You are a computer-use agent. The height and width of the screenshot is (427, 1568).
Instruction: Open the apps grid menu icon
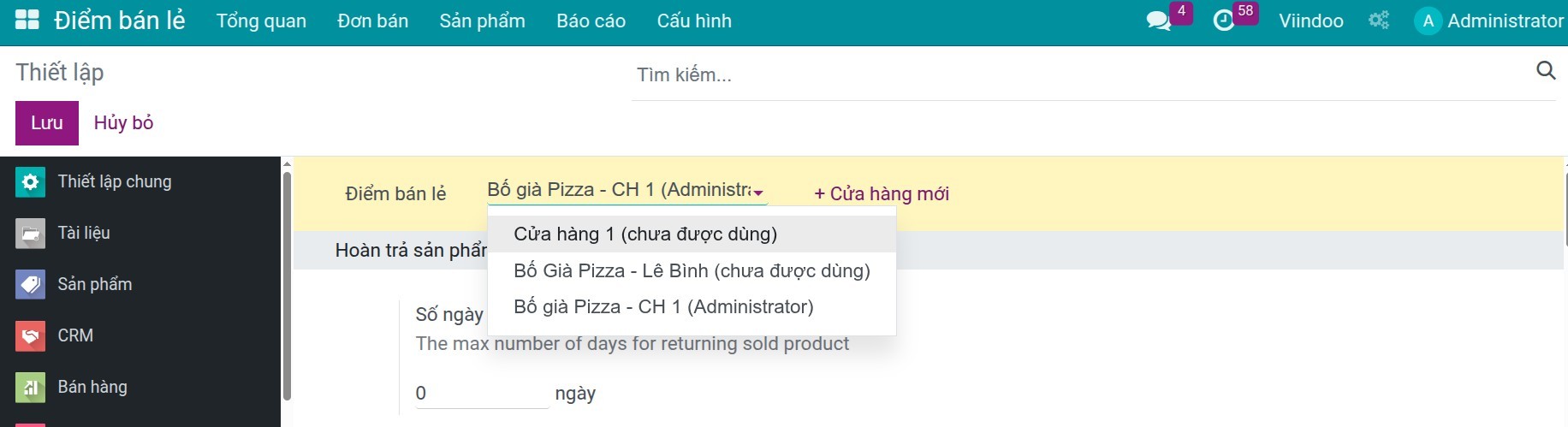click(27, 21)
